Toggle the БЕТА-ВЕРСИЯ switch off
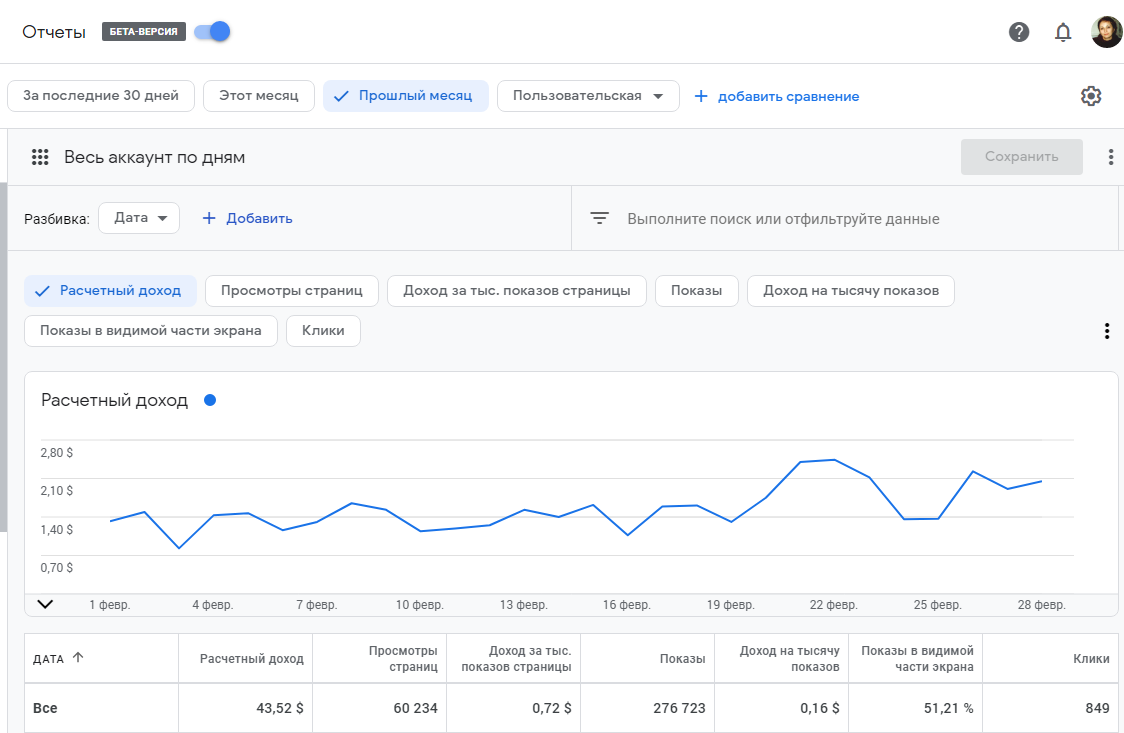This screenshot has height=733, width=1124. [x=212, y=32]
